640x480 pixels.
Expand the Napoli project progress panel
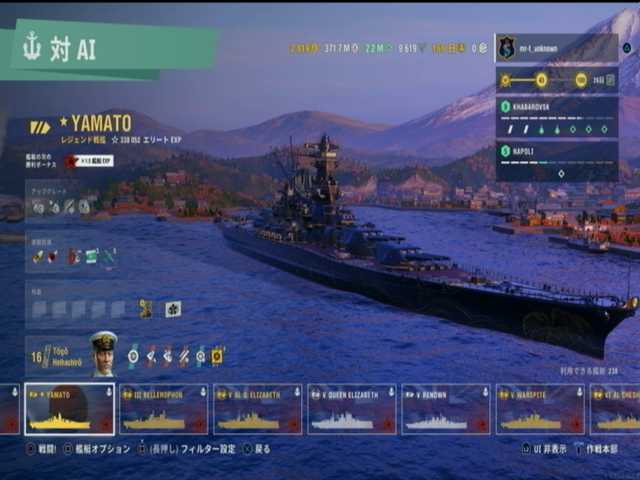(557, 161)
